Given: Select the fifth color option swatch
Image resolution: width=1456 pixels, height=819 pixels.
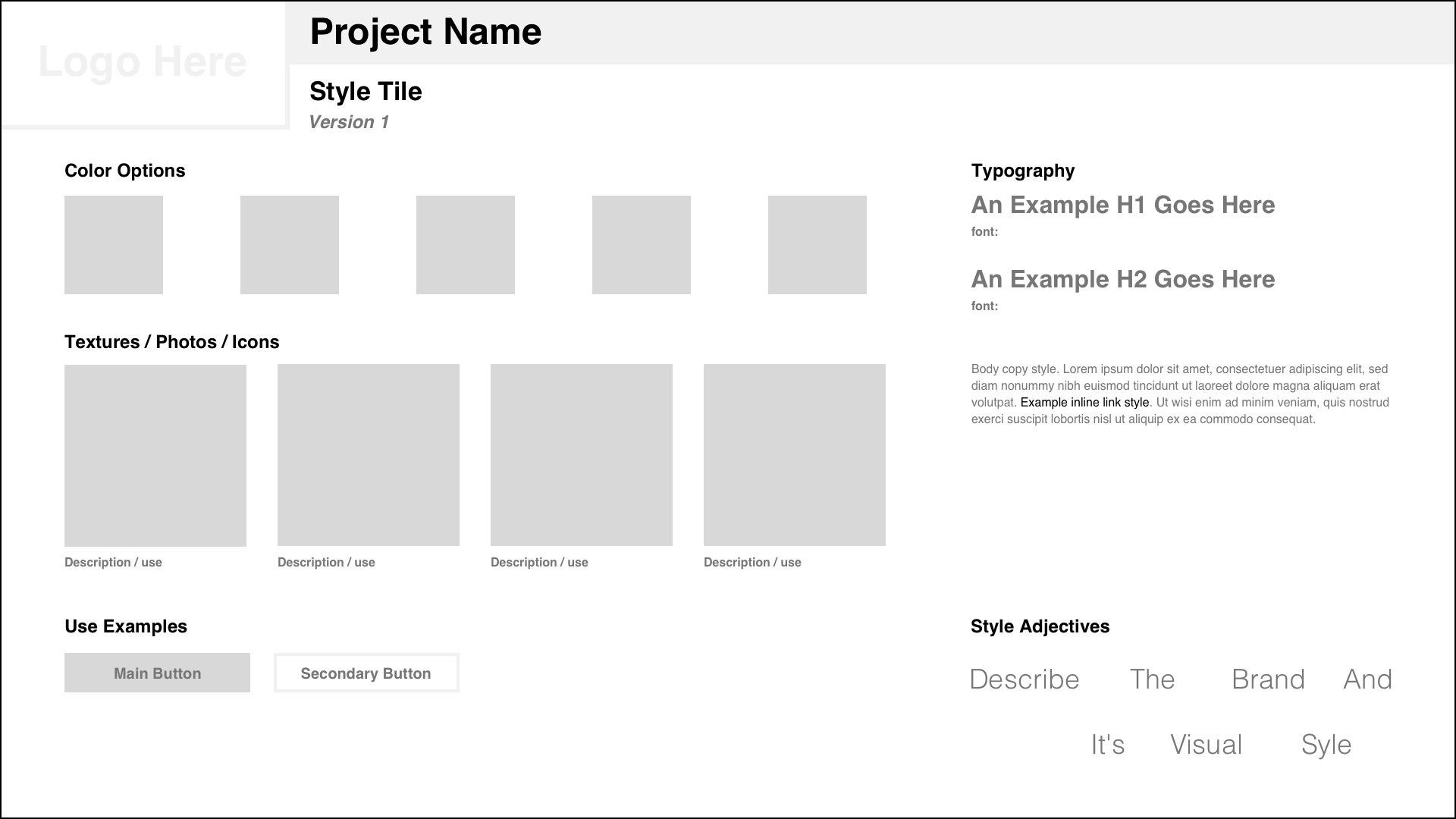Looking at the screenshot, I should click(817, 245).
